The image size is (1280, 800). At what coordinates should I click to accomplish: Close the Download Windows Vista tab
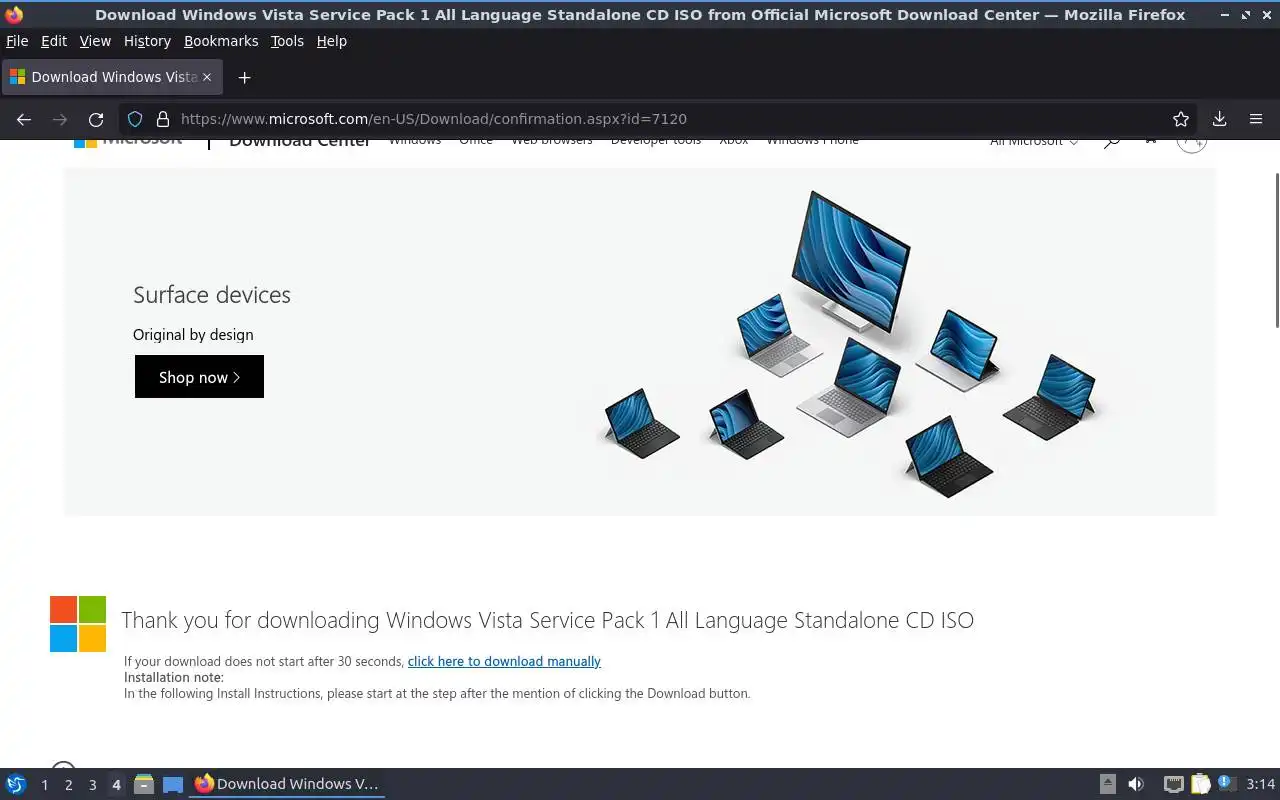[x=207, y=77]
